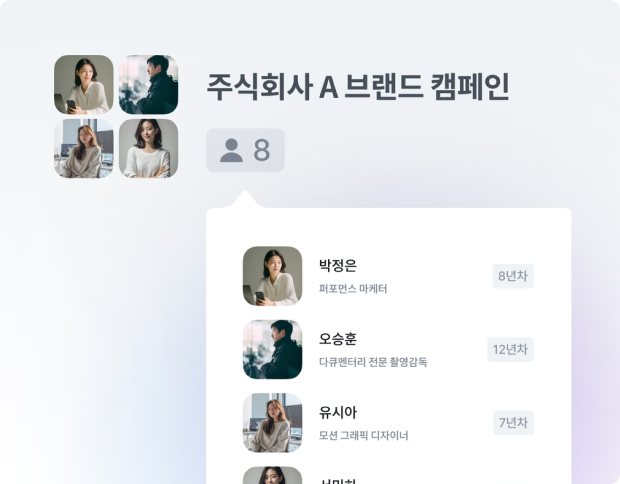Click the 다큐멘터리 전문 촬영감독 role text
The width and height of the screenshot is (620, 484).
pyautogui.click(x=373, y=362)
